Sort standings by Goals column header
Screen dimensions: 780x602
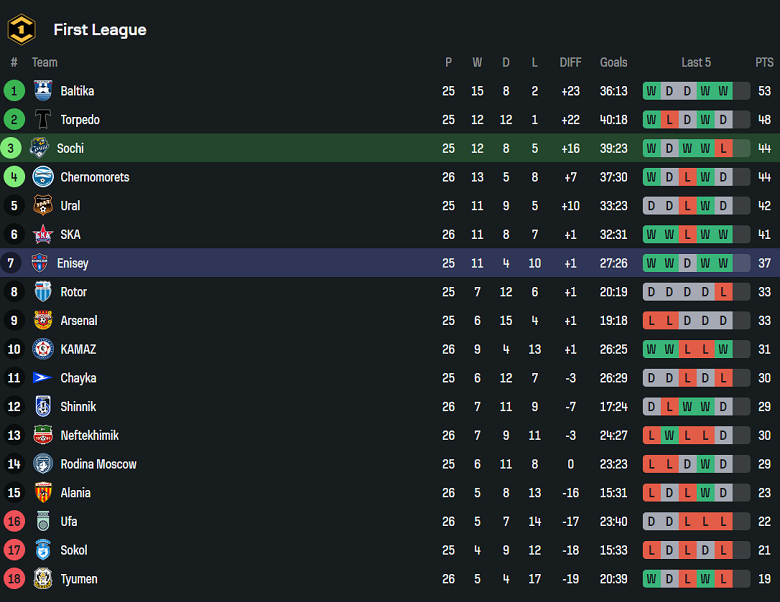click(613, 62)
